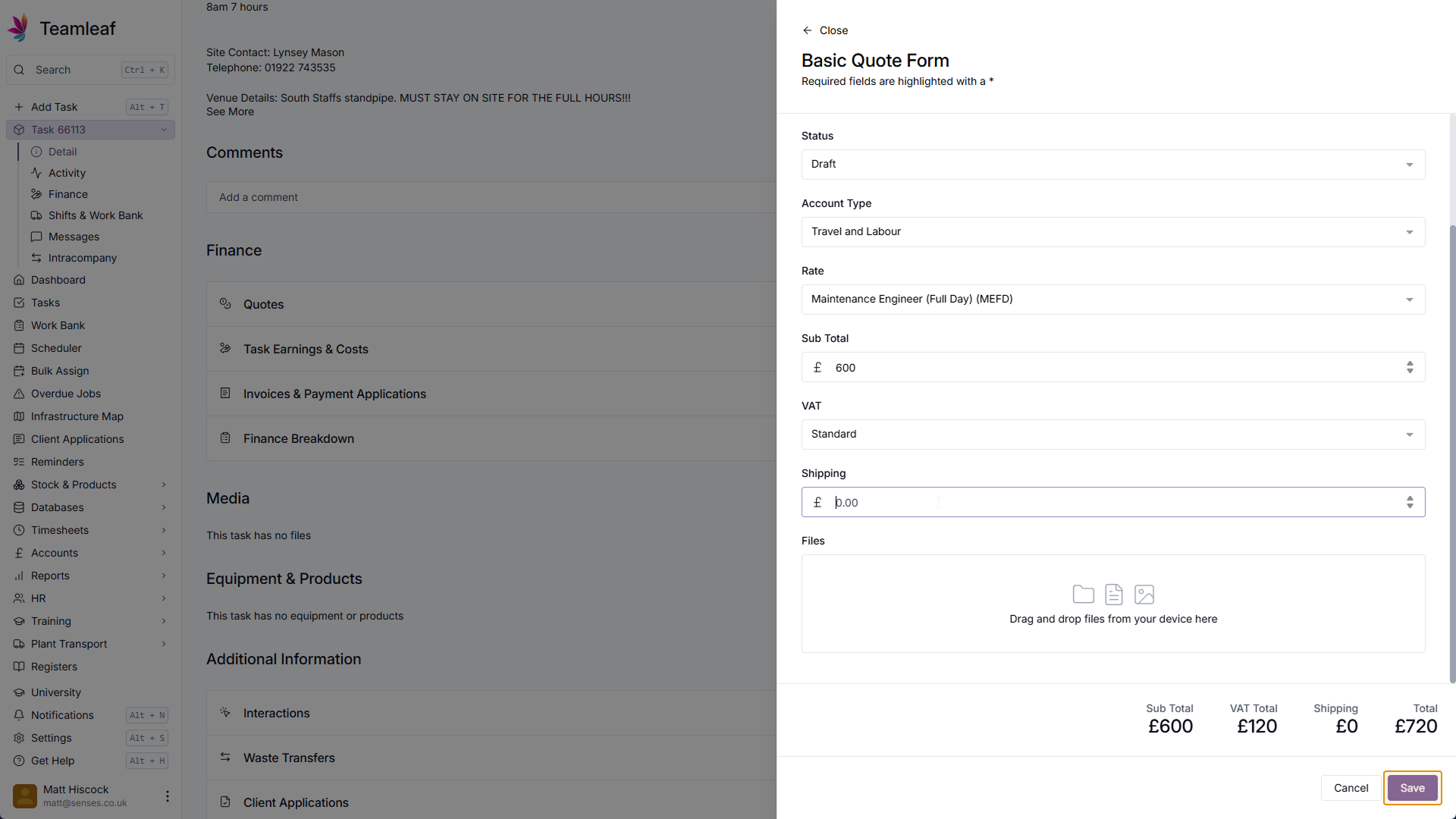Open the Account Type dropdown

pos(1112,232)
